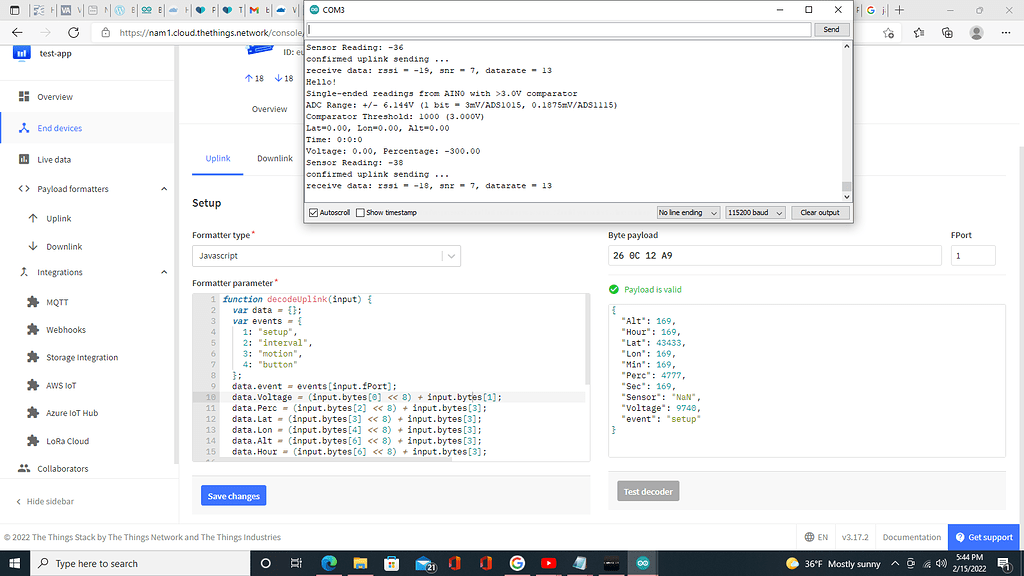The height and width of the screenshot is (576, 1024).
Task: Open the EN language selector
Action: [816, 537]
